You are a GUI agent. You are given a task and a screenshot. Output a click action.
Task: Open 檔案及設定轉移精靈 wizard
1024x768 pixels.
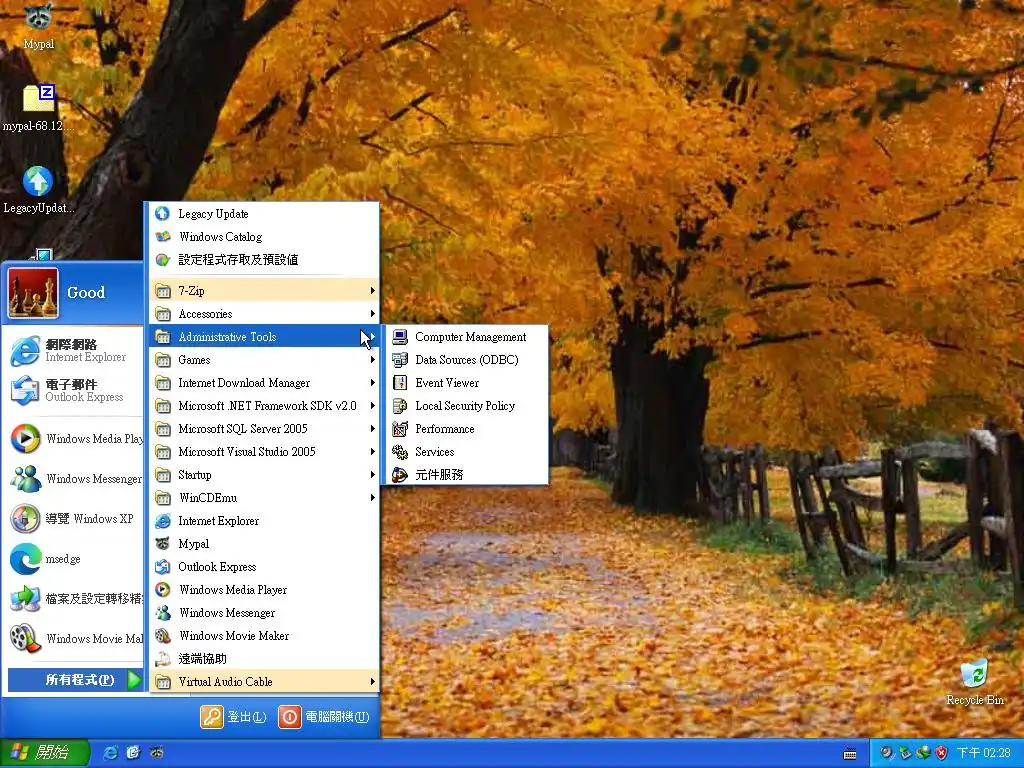(74, 599)
